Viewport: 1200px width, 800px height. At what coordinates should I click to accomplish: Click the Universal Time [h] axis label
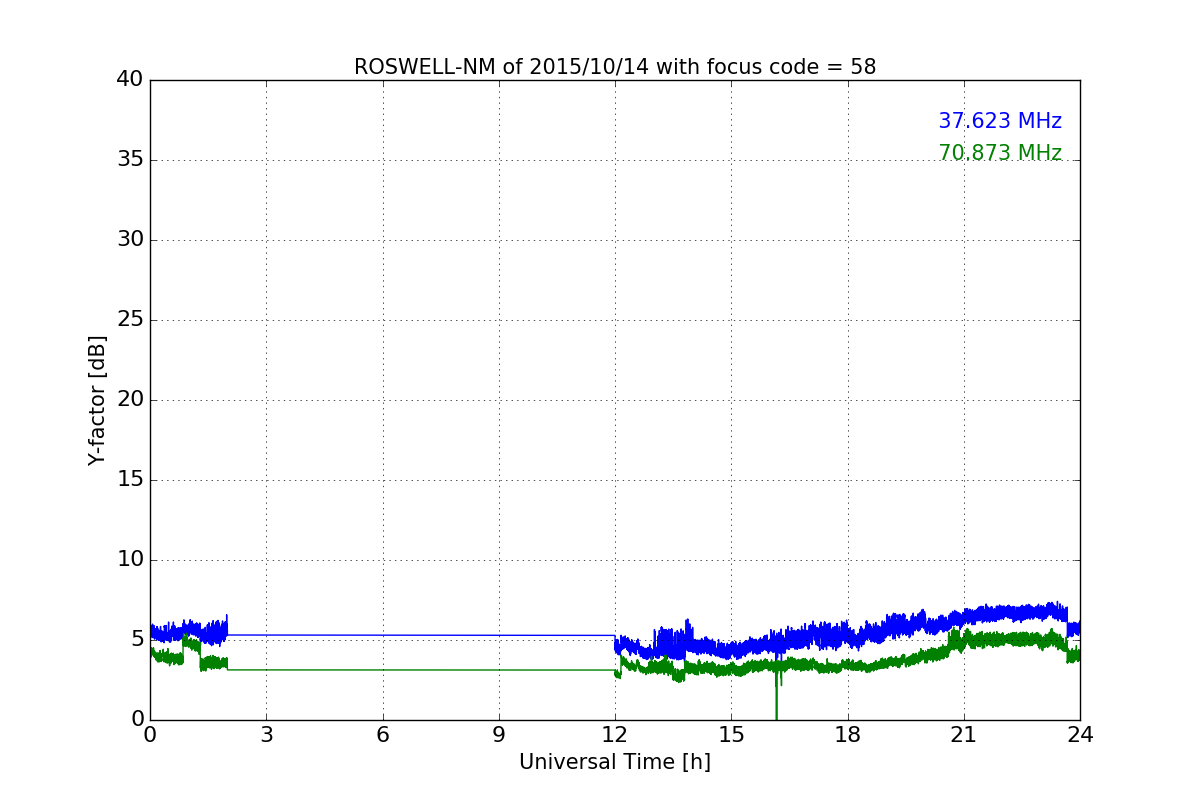click(615, 762)
